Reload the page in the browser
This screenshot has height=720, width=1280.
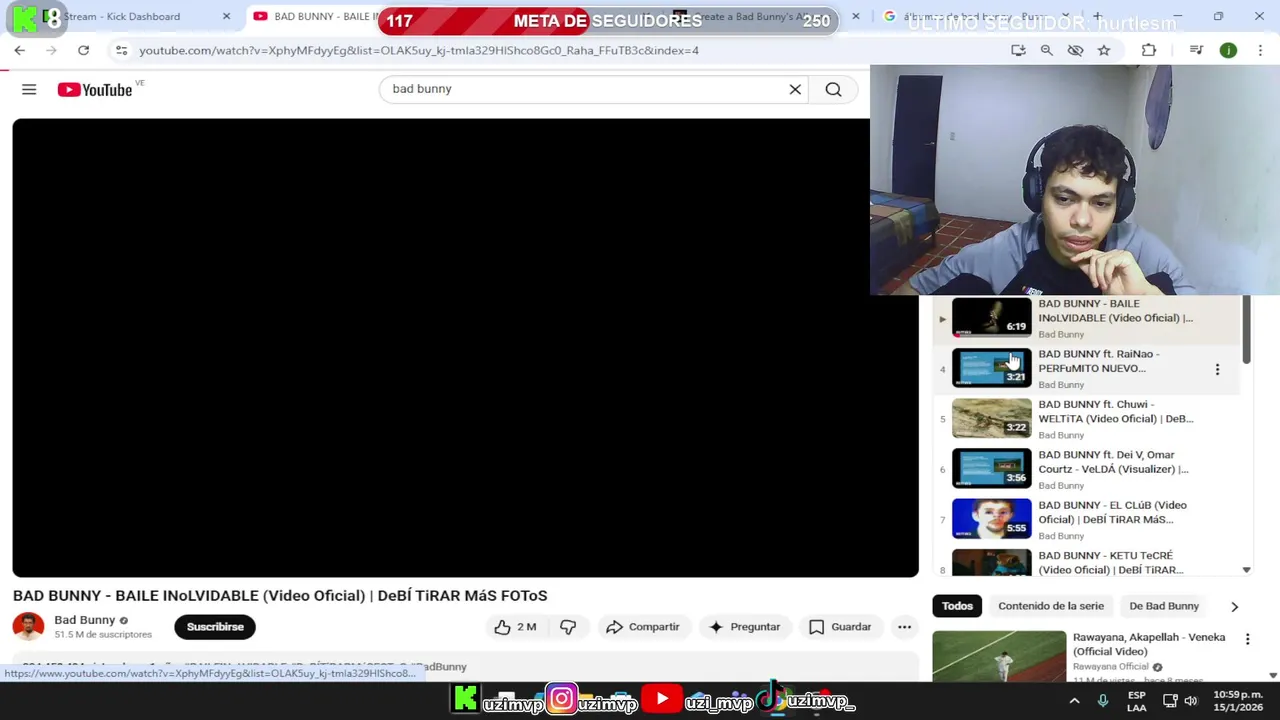point(83,50)
